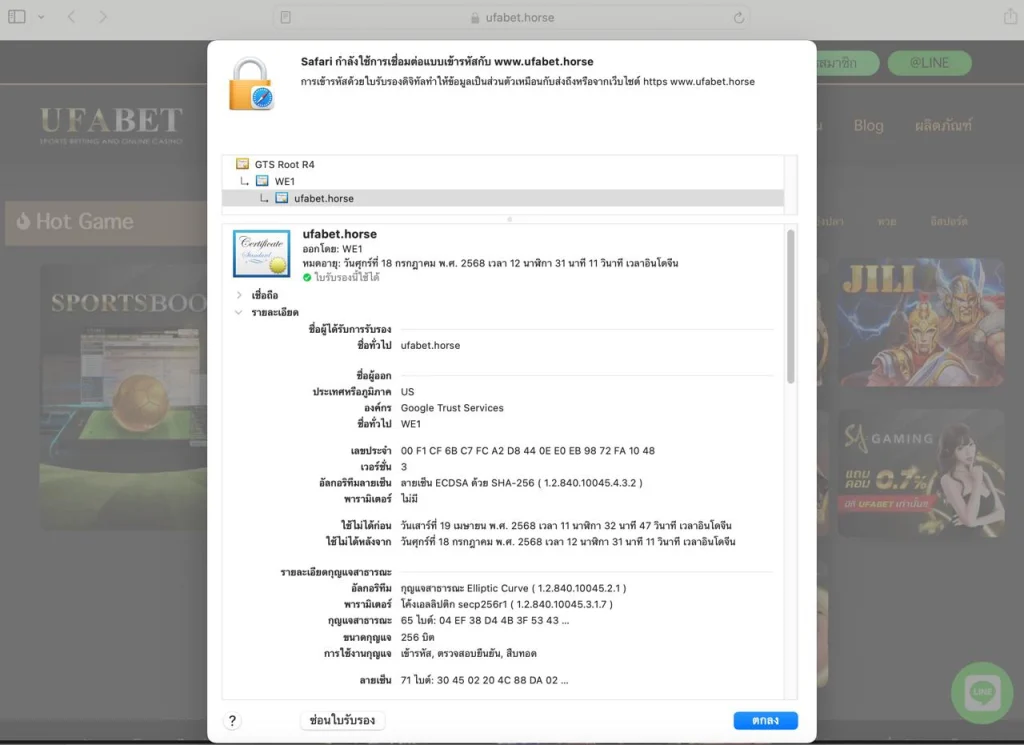Open the Safari share sheet

tap(1010, 17)
